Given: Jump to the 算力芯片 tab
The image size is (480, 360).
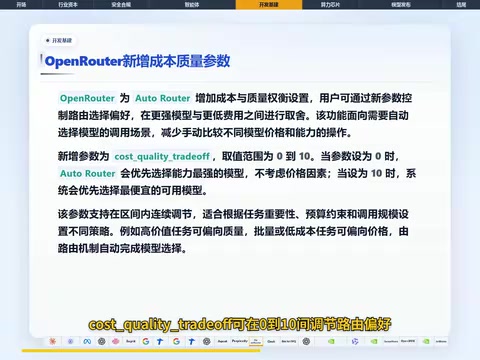Looking at the screenshot, I should (x=330, y=4).
